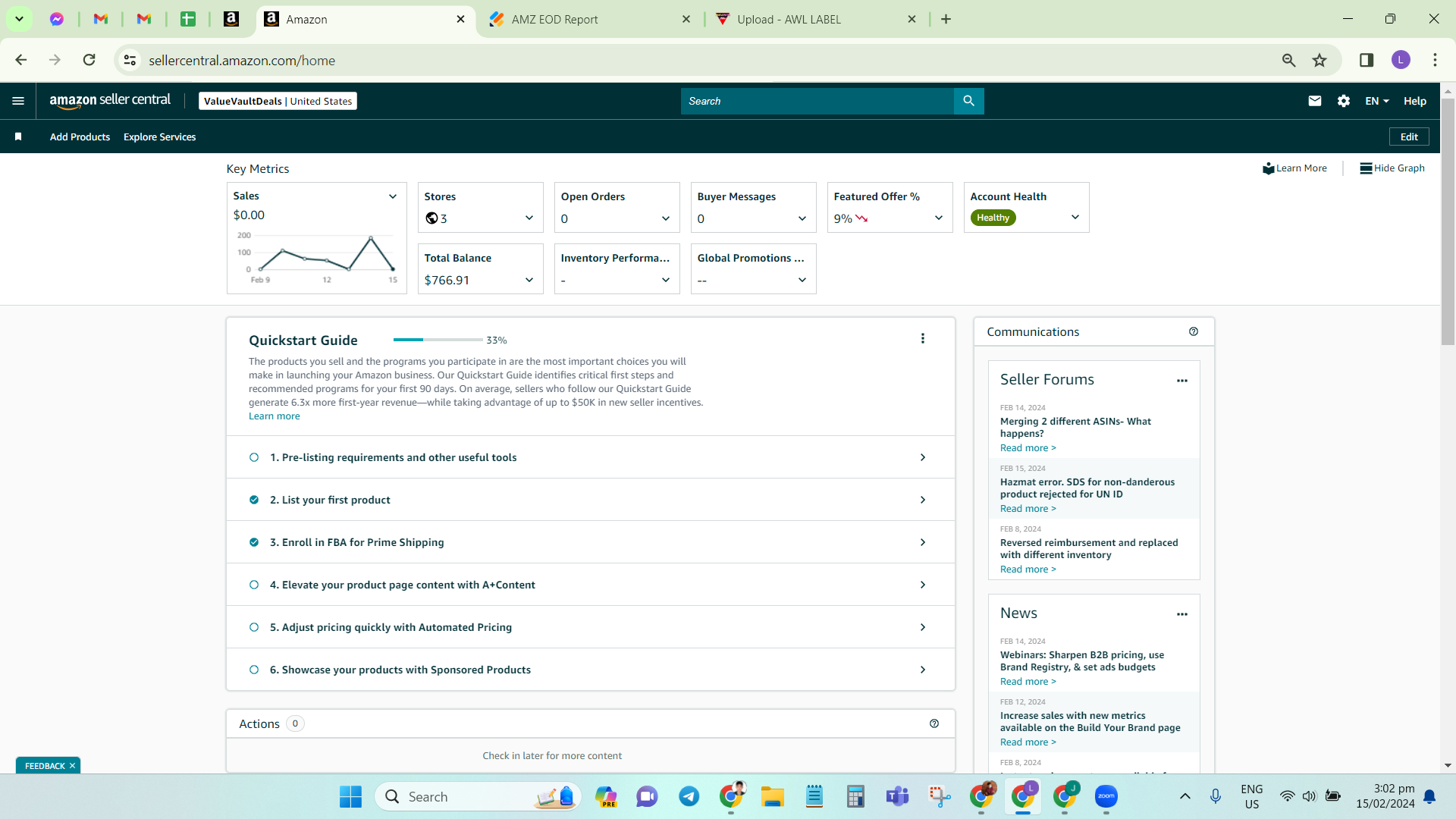Open the Key Metrics Learn More link
The width and height of the screenshot is (1456, 819).
click(1295, 168)
